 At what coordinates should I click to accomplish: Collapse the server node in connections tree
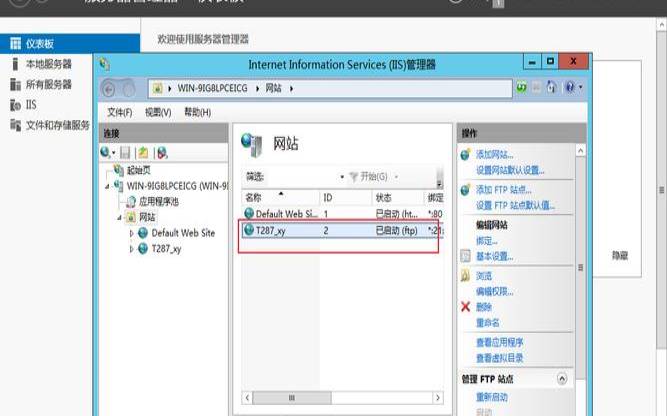click(x=107, y=186)
